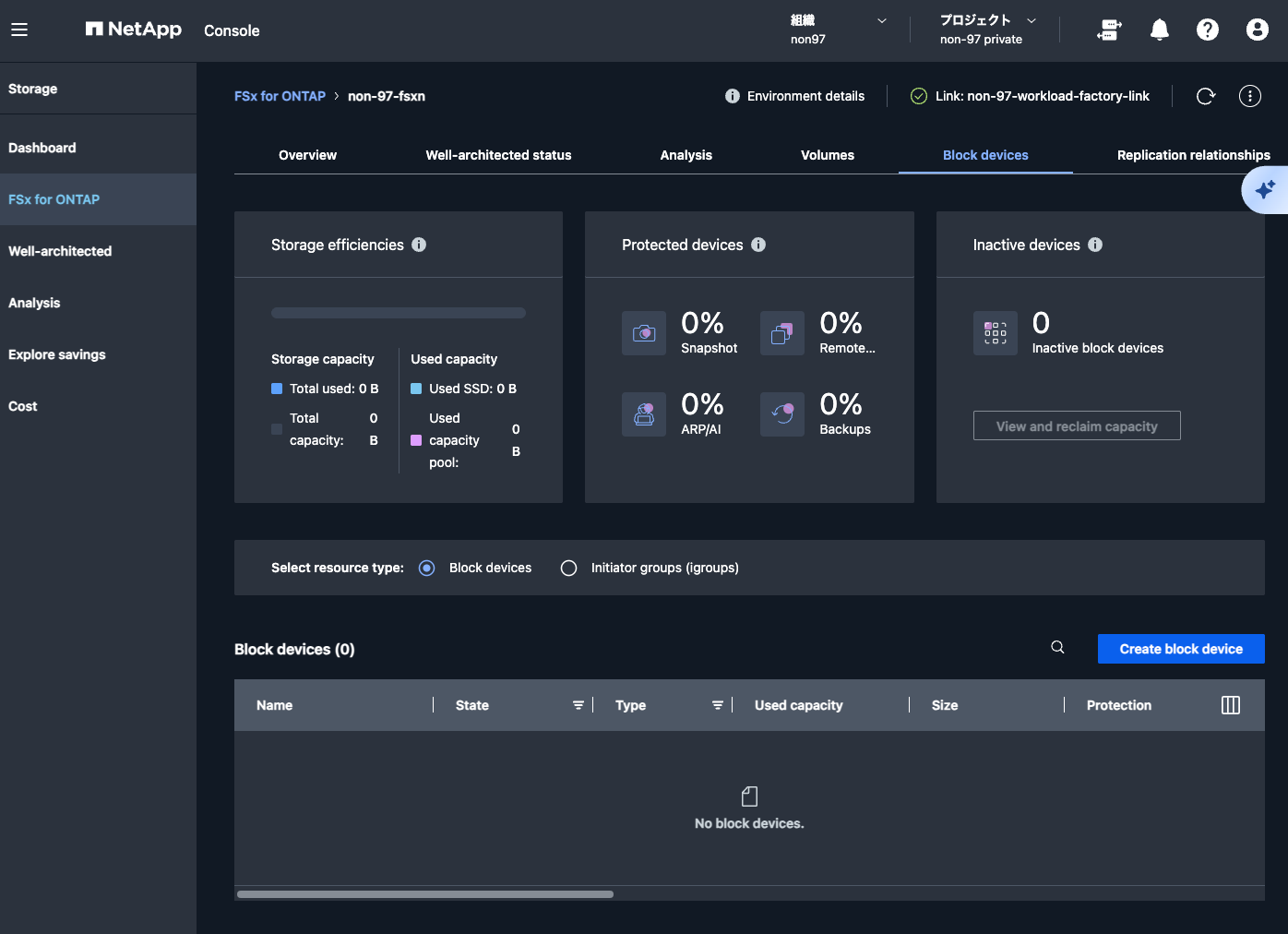
Task: Follow the FSx for ONTAP breadcrumb link
Action: point(280,96)
